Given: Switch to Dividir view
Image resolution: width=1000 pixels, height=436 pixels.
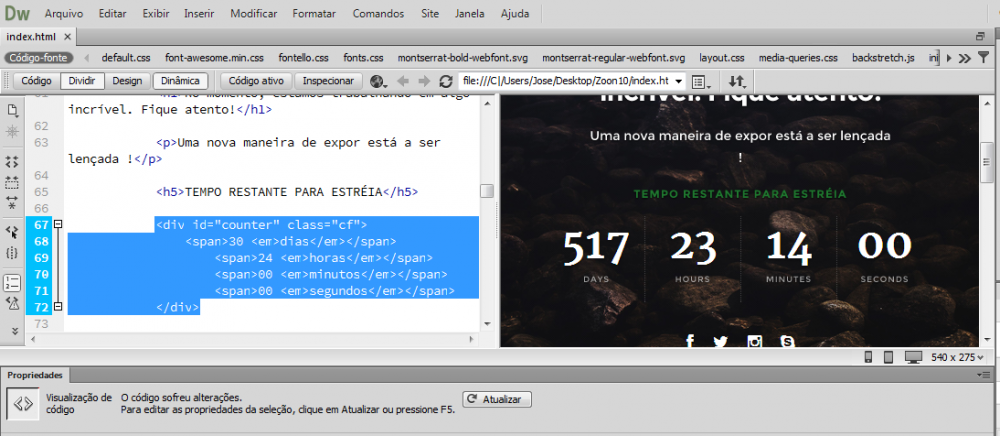Looking at the screenshot, I should pyautogui.click(x=82, y=81).
